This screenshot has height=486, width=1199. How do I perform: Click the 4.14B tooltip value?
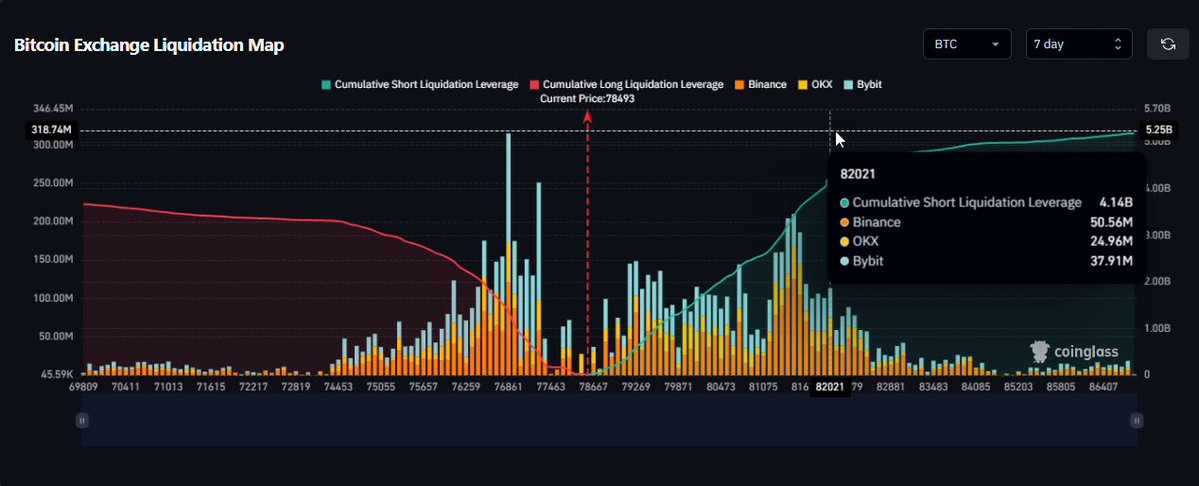click(1117, 202)
